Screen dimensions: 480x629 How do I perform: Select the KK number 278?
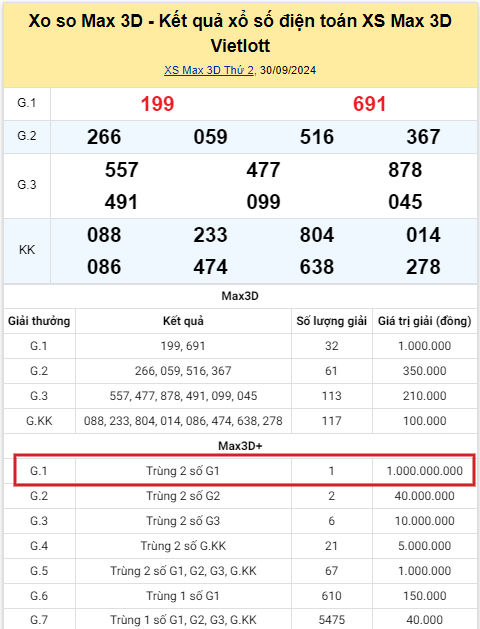point(423,267)
